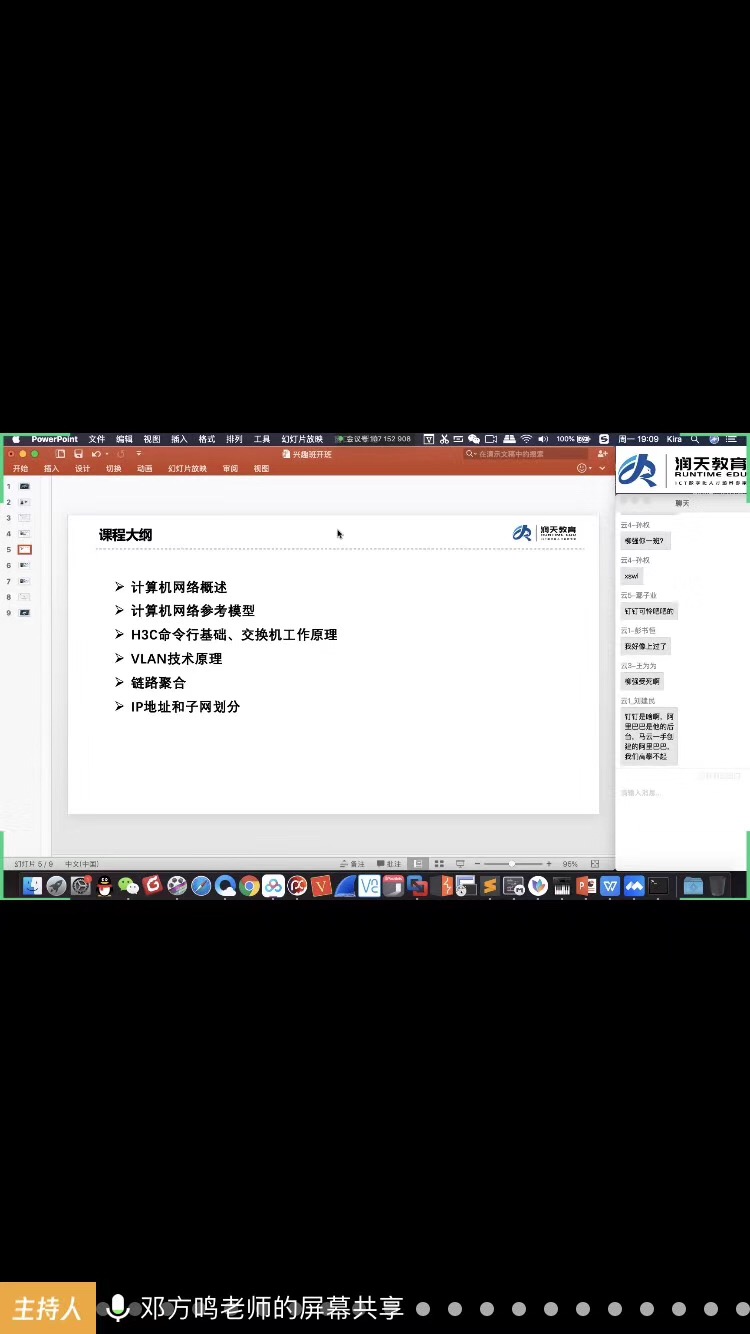
Task: Open the 插入 ribbon tab
Action: pos(51,469)
